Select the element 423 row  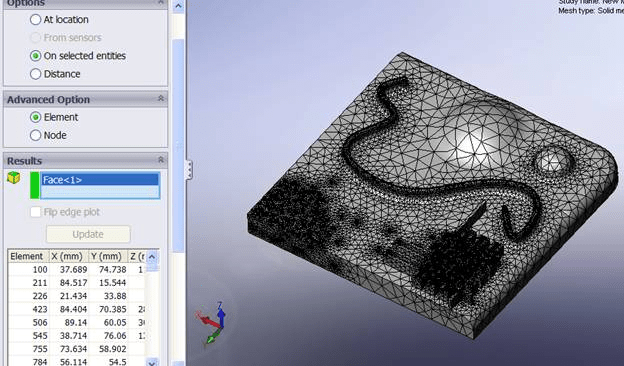coord(76,309)
